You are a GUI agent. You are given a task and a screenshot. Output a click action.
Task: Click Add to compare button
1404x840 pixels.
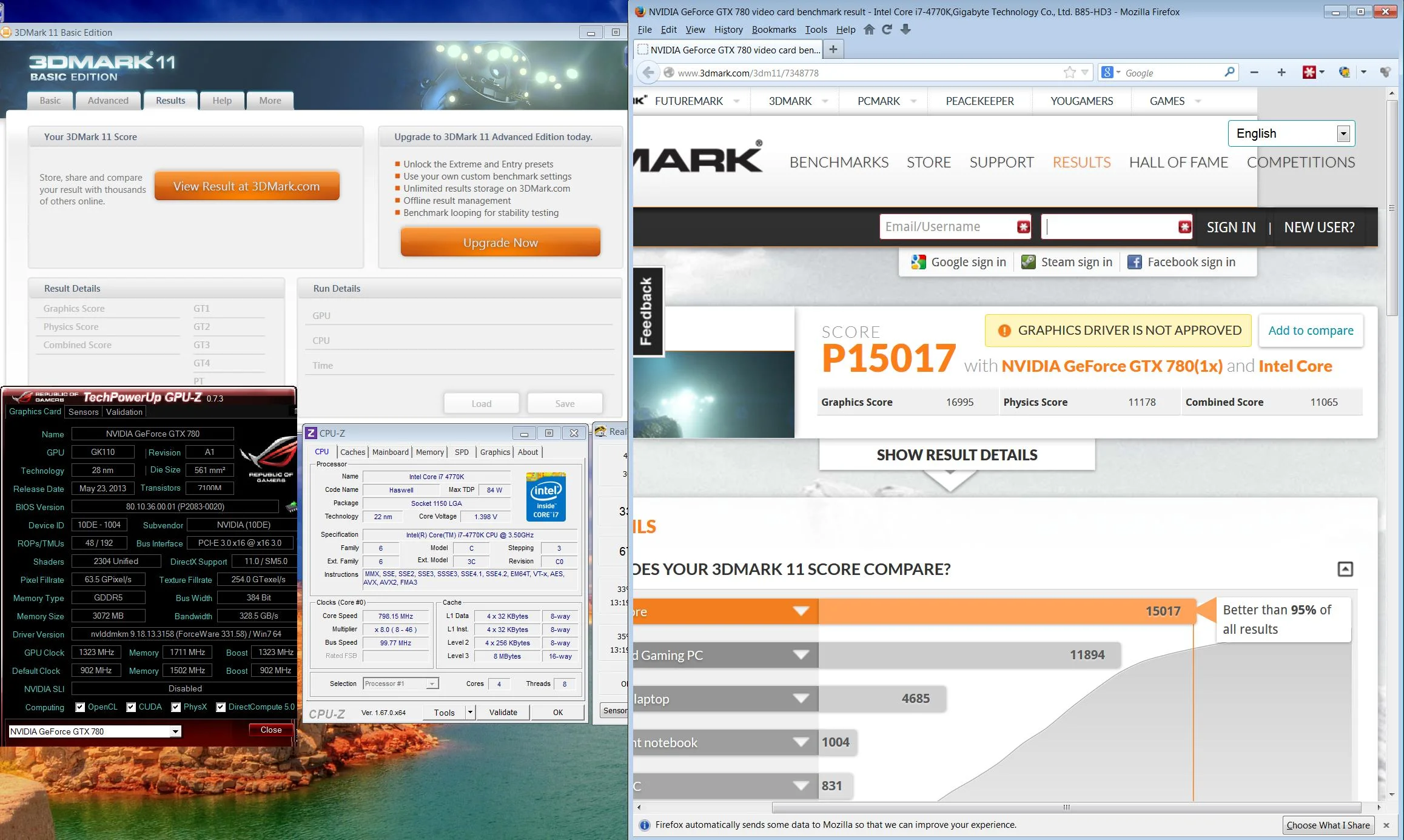[1311, 331]
